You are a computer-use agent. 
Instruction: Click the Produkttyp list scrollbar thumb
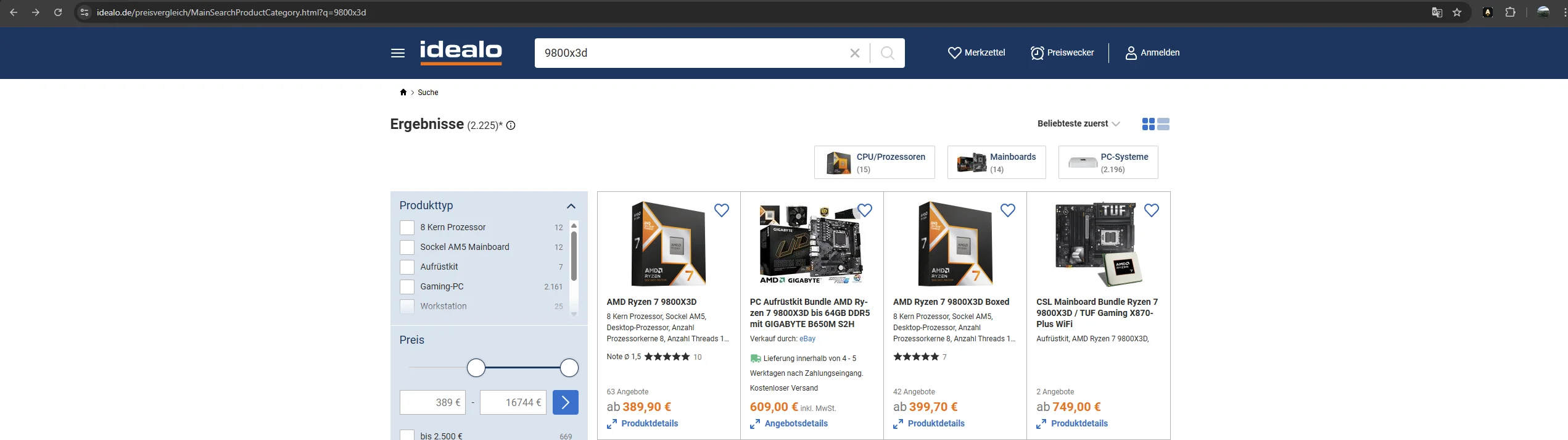(x=574, y=256)
